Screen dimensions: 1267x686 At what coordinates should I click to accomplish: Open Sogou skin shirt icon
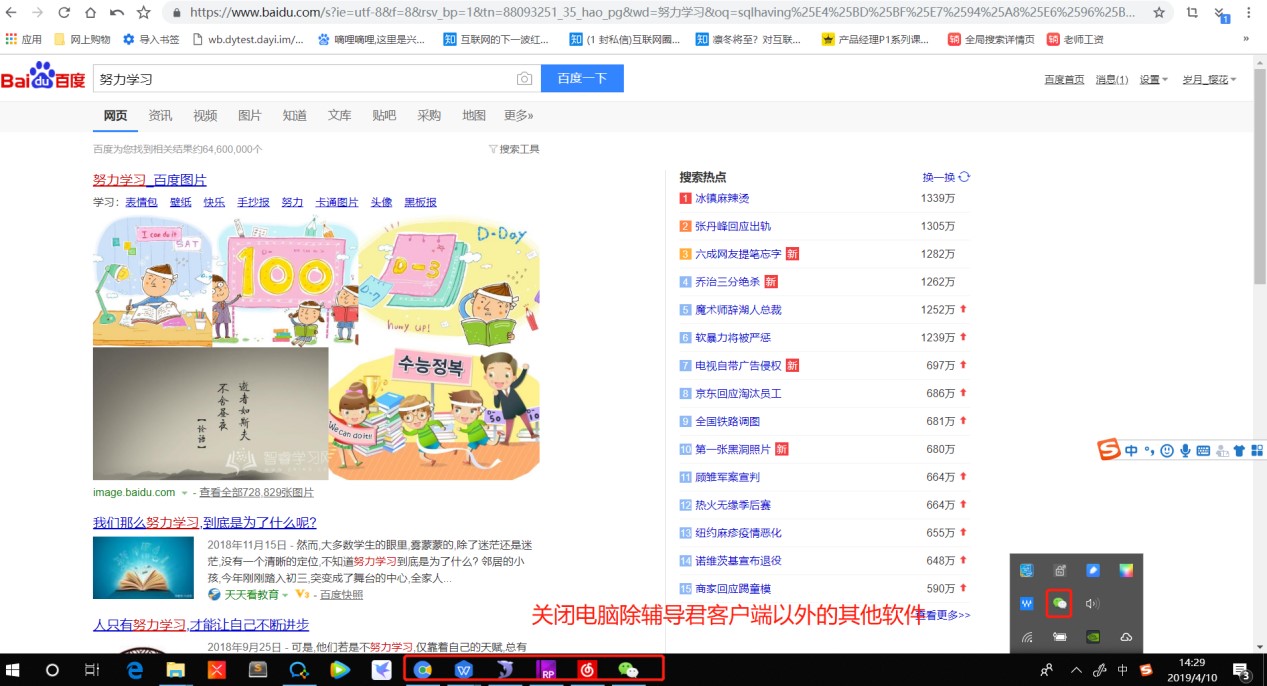pyautogui.click(x=1240, y=451)
